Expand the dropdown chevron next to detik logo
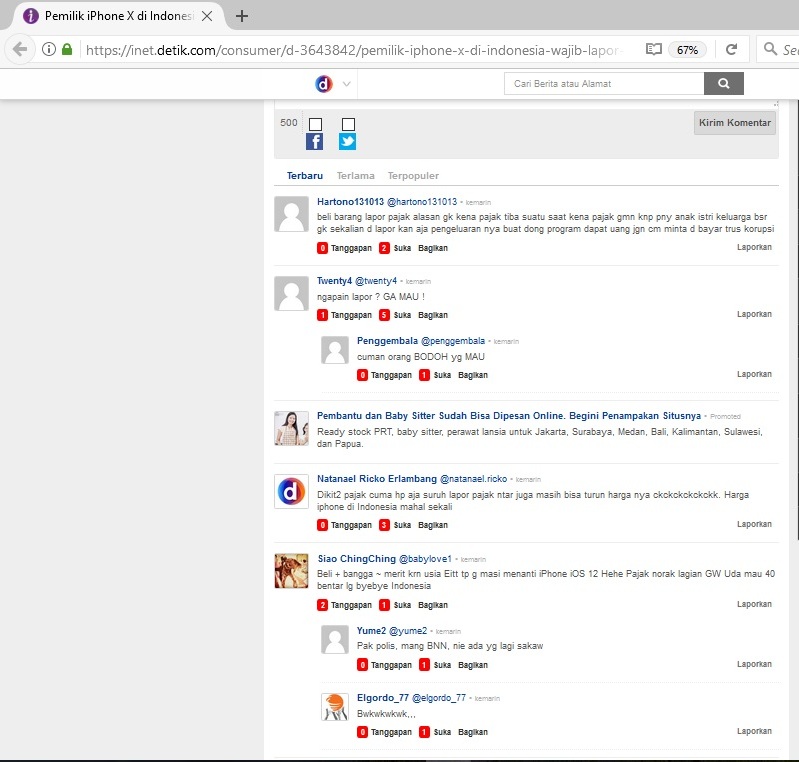This screenshot has width=799, height=762. point(347,84)
